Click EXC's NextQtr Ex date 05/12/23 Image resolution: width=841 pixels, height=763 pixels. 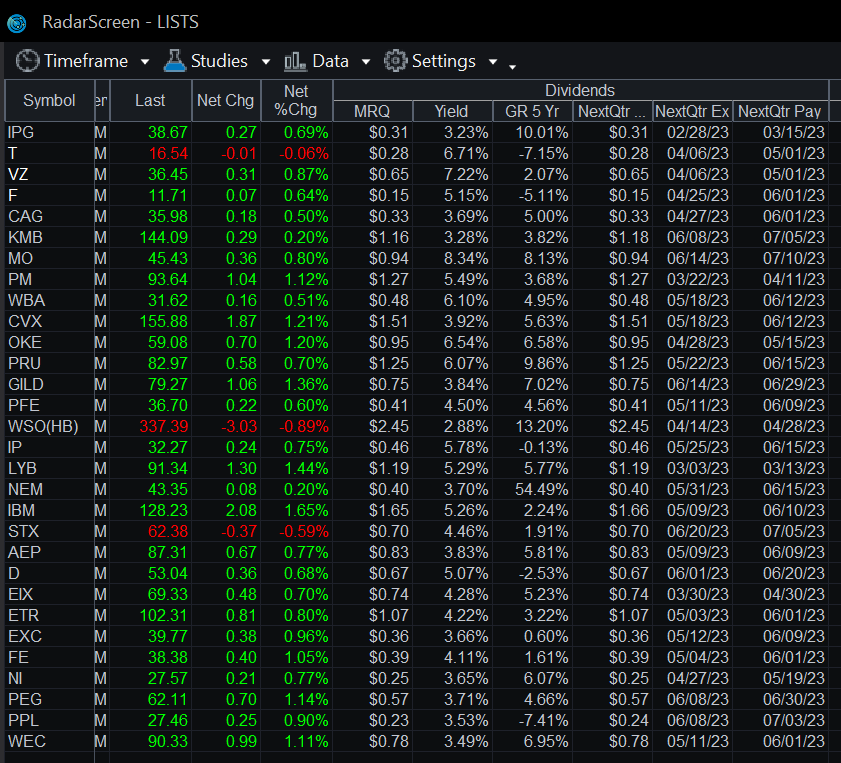point(698,636)
